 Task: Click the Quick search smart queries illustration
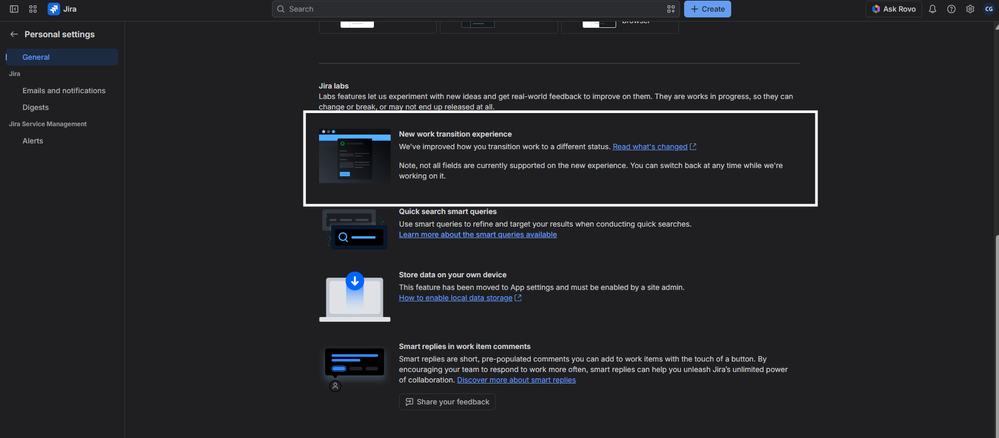coord(355,230)
